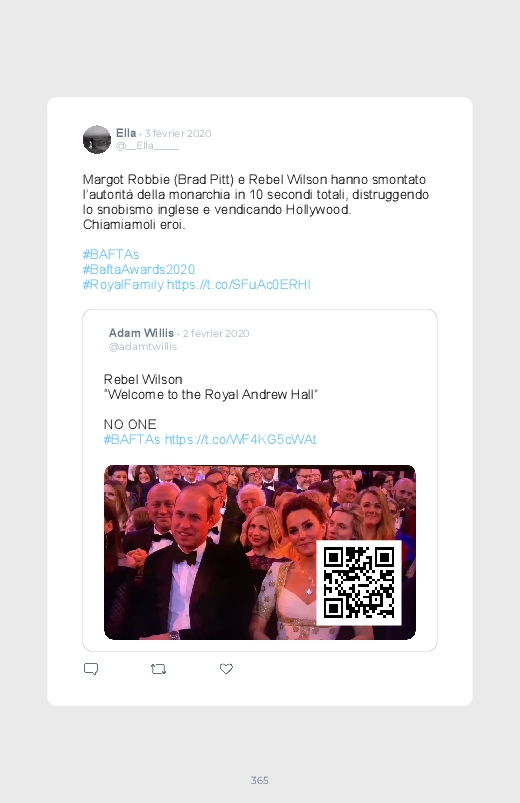
Task: Click the reply speech bubble icon
Action: pos(91,669)
